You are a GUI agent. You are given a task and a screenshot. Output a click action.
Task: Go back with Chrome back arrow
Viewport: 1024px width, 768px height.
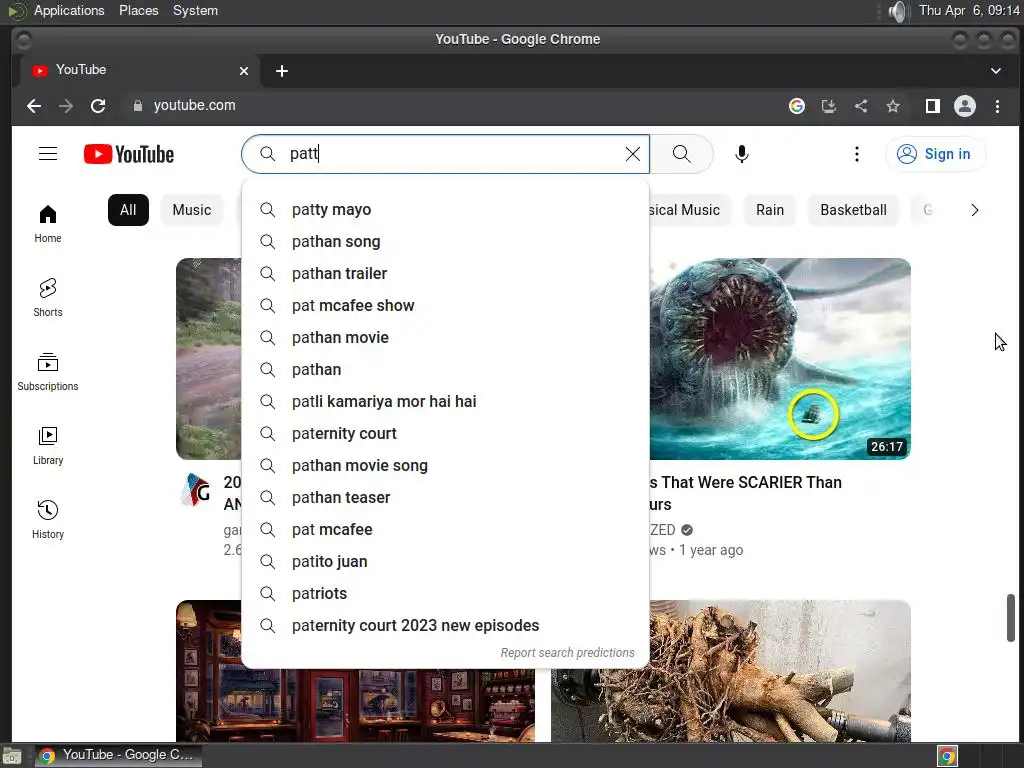(34, 106)
